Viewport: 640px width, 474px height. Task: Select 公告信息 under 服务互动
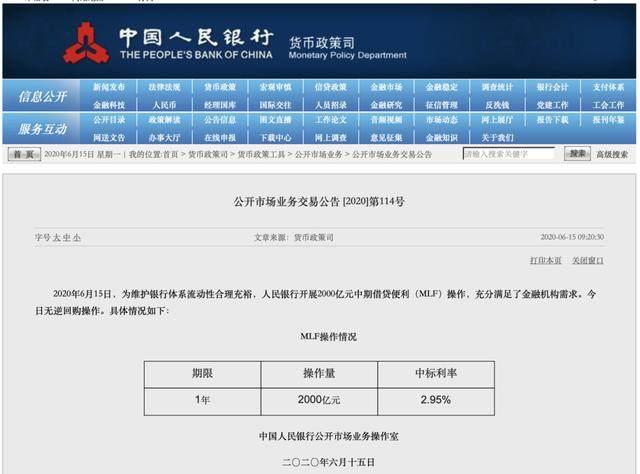pos(220,120)
